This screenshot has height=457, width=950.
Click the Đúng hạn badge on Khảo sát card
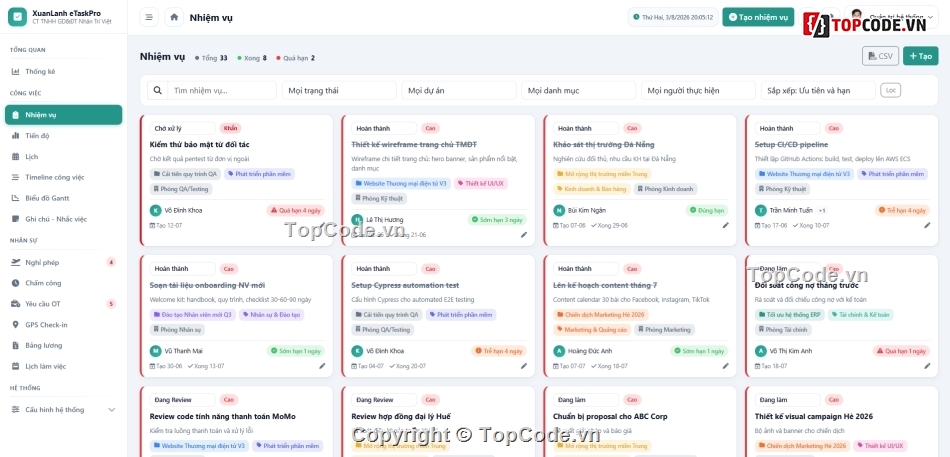[707, 210]
